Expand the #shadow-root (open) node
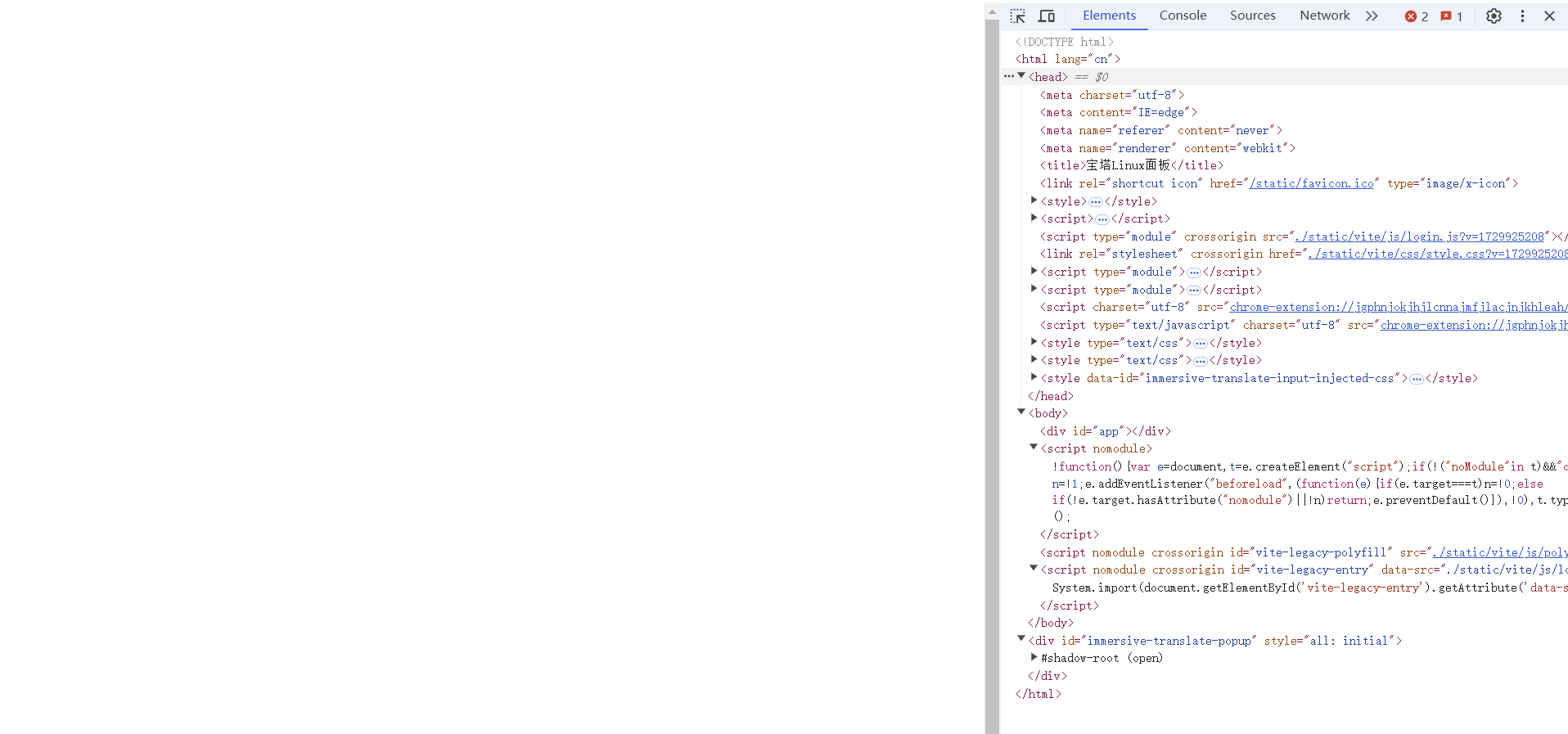Image resolution: width=1568 pixels, height=734 pixels. point(1034,657)
